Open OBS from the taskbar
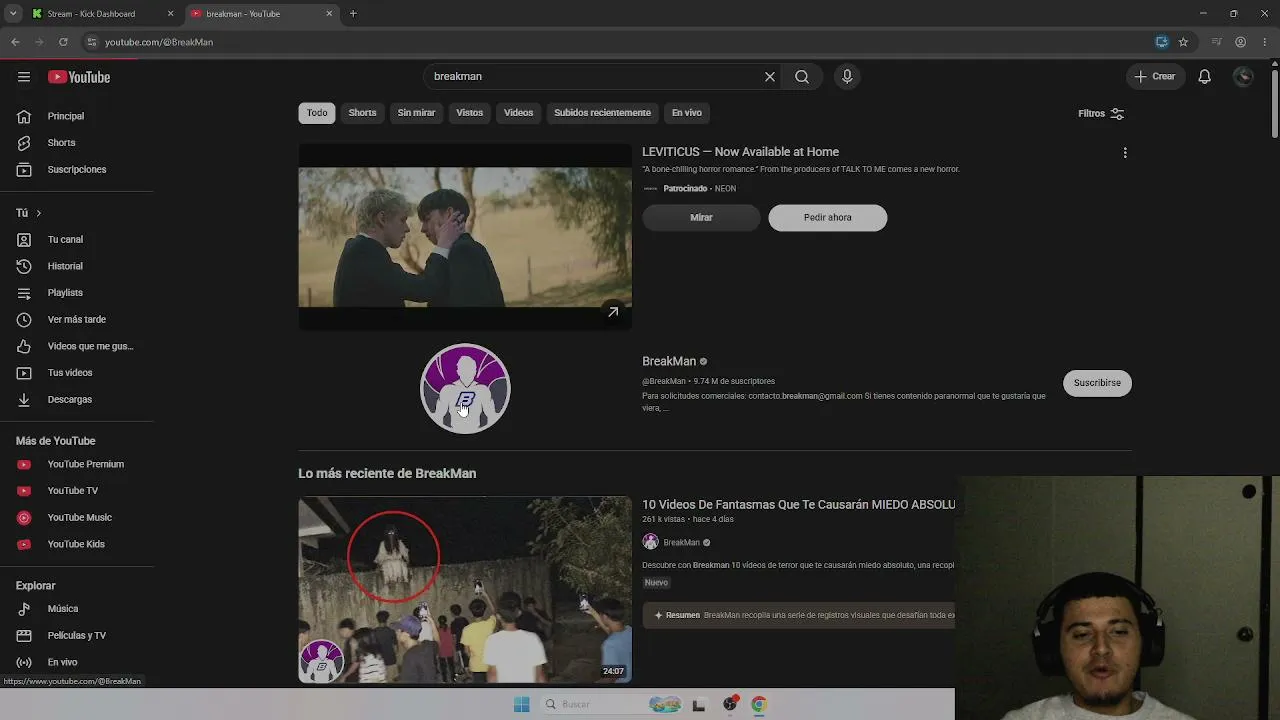This screenshot has height=720, width=1280. pyautogui.click(x=730, y=705)
